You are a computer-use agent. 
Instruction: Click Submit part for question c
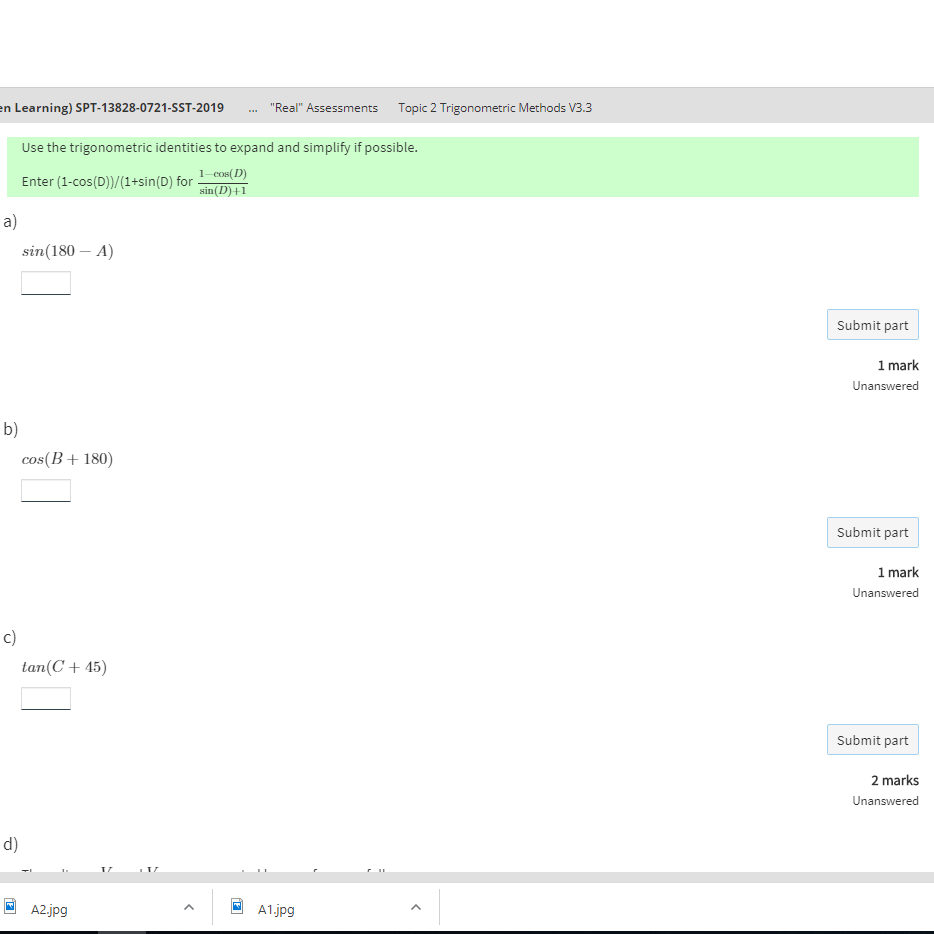pyautogui.click(x=872, y=739)
